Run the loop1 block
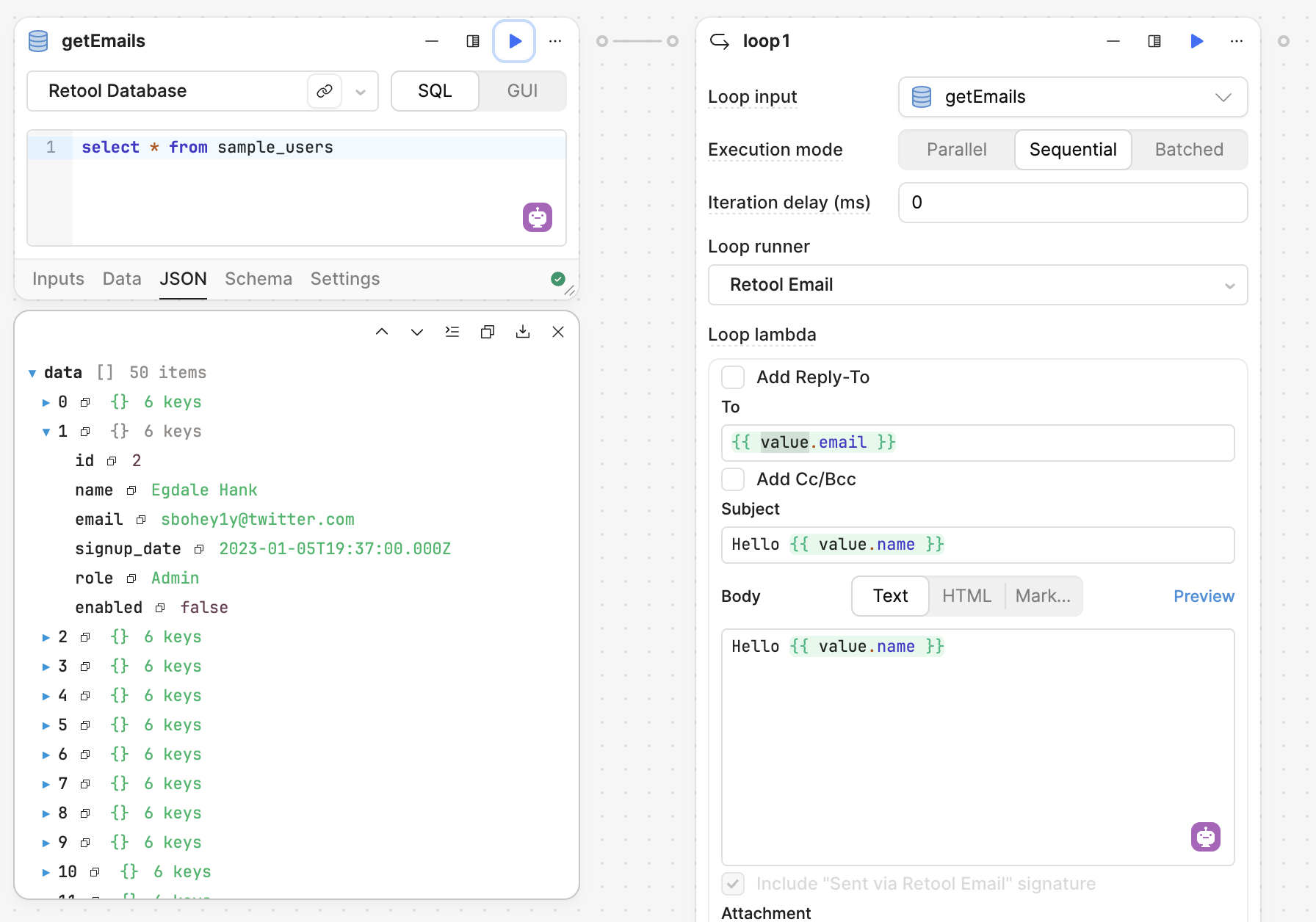 (x=1196, y=41)
